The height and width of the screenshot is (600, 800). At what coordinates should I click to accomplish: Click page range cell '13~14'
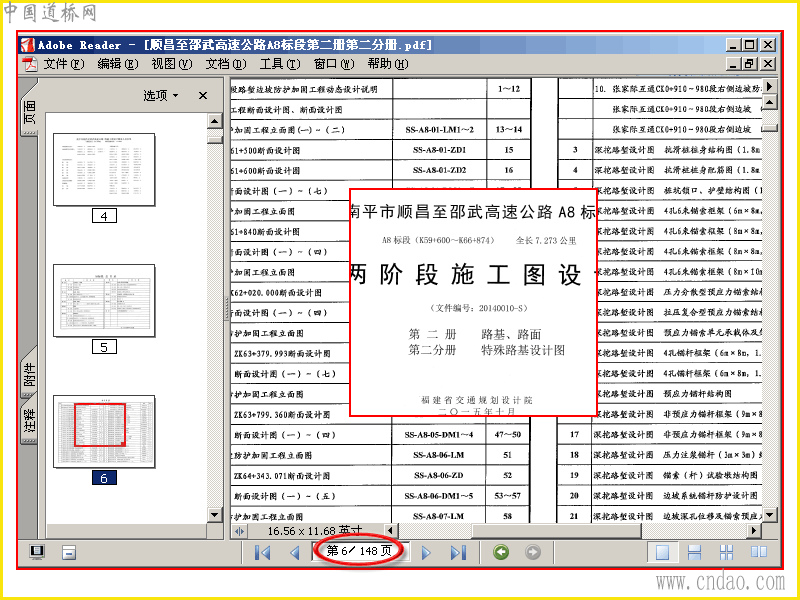[508, 130]
